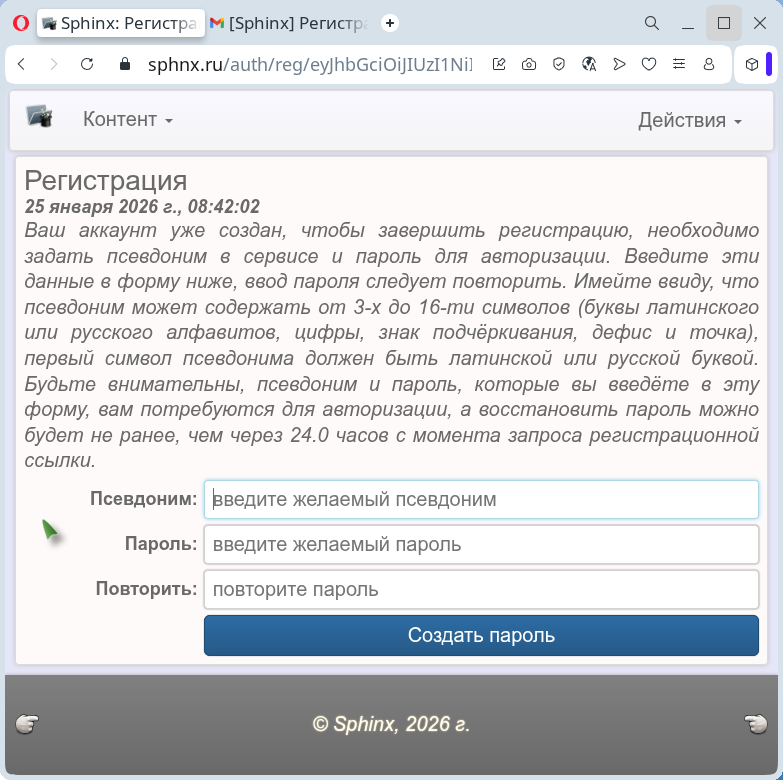Click the Повторить password field
783x780 pixels.
[x=481, y=590]
